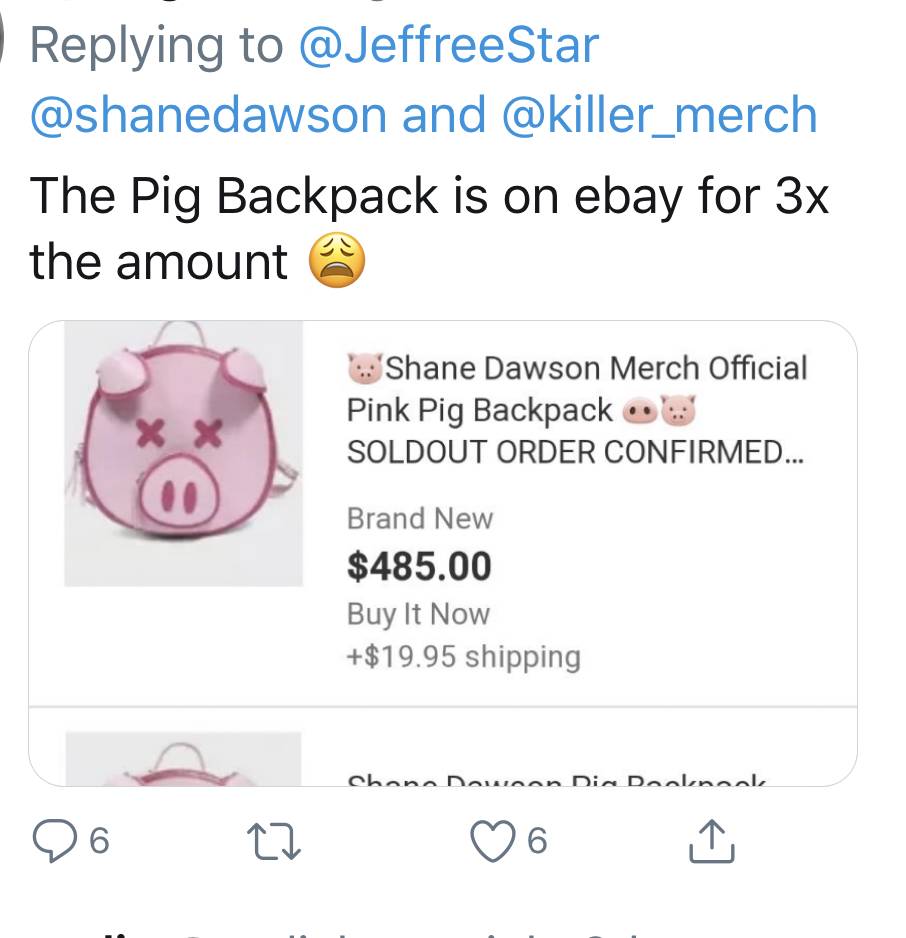This screenshot has height=938, width=906.
Task: Tap the reply speech bubble icon
Action: [54, 841]
